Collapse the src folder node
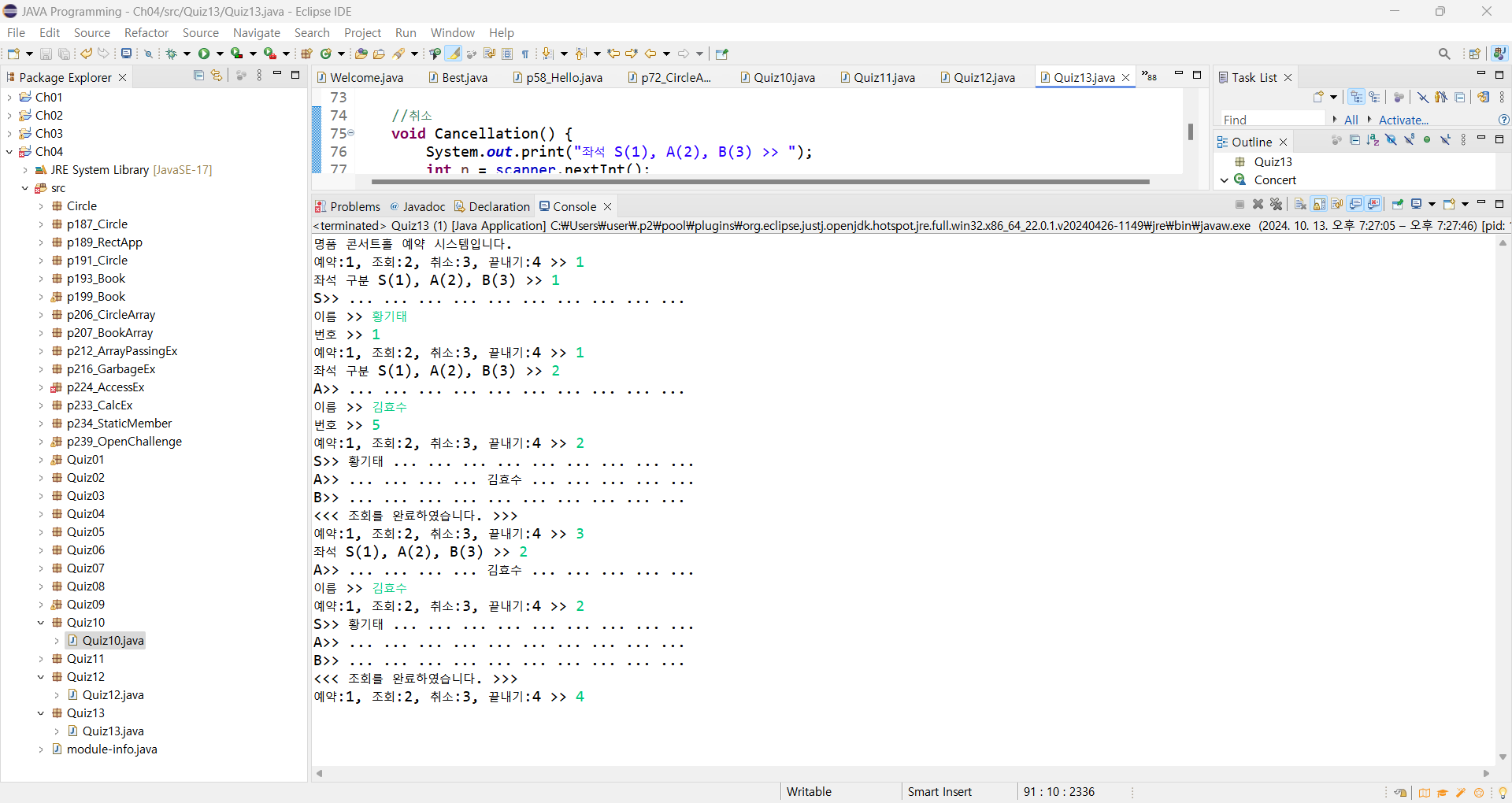The width and height of the screenshot is (1512, 803). coord(25,188)
